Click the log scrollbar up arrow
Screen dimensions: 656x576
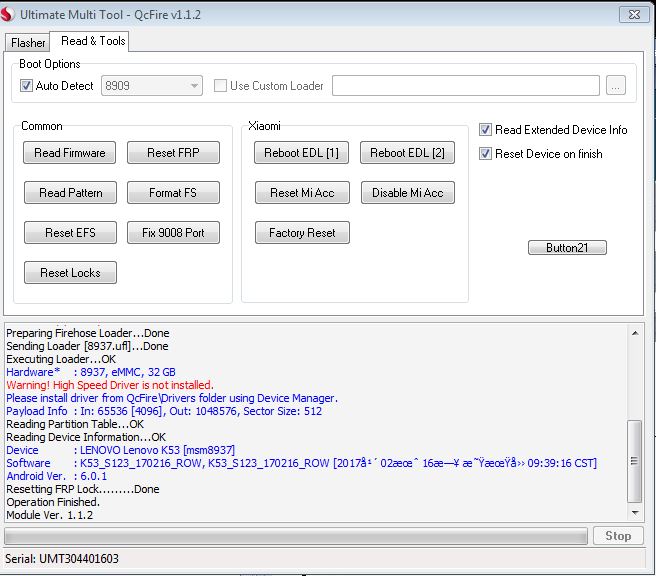click(x=635, y=333)
